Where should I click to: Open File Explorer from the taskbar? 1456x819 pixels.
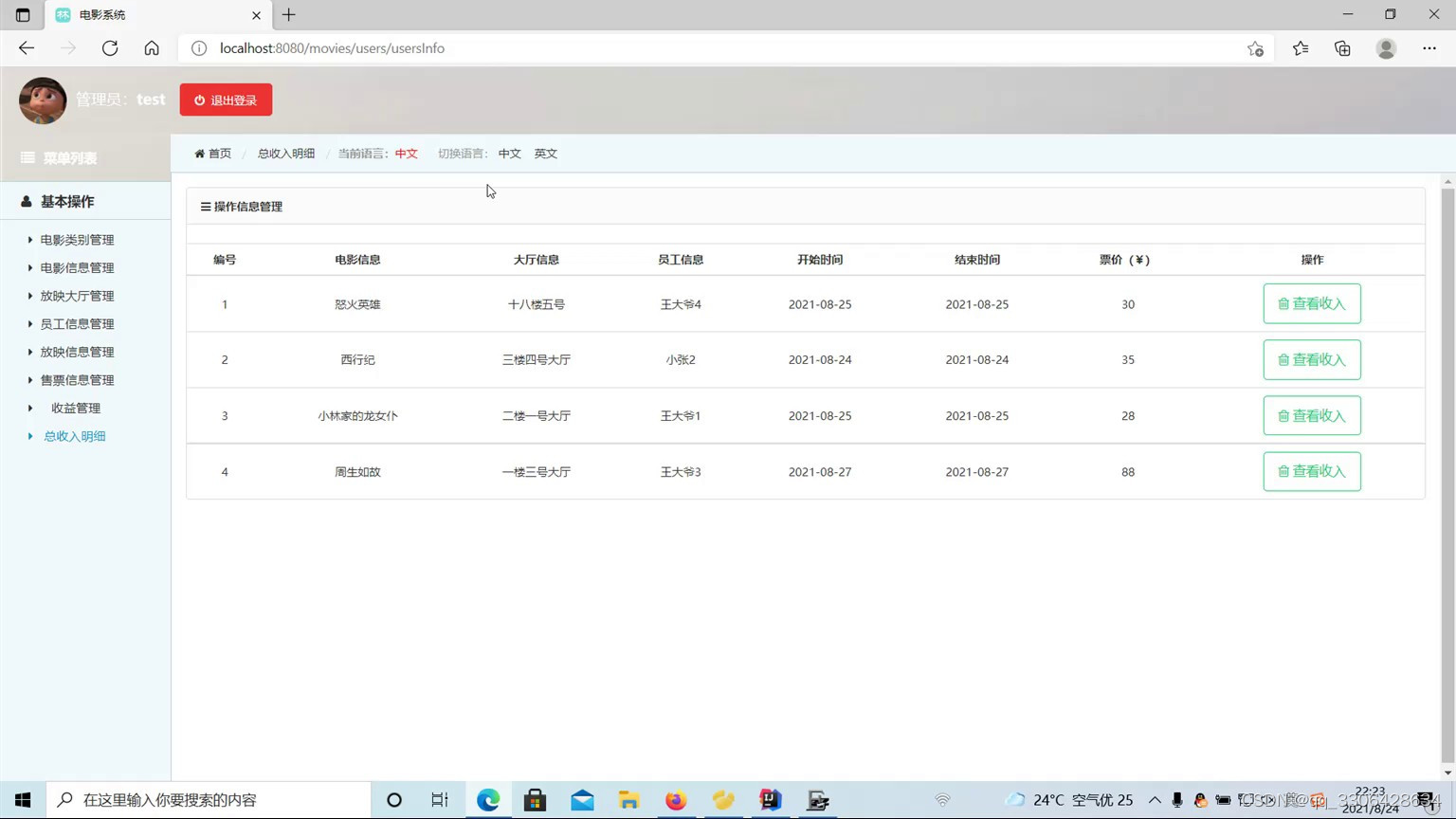(629, 800)
